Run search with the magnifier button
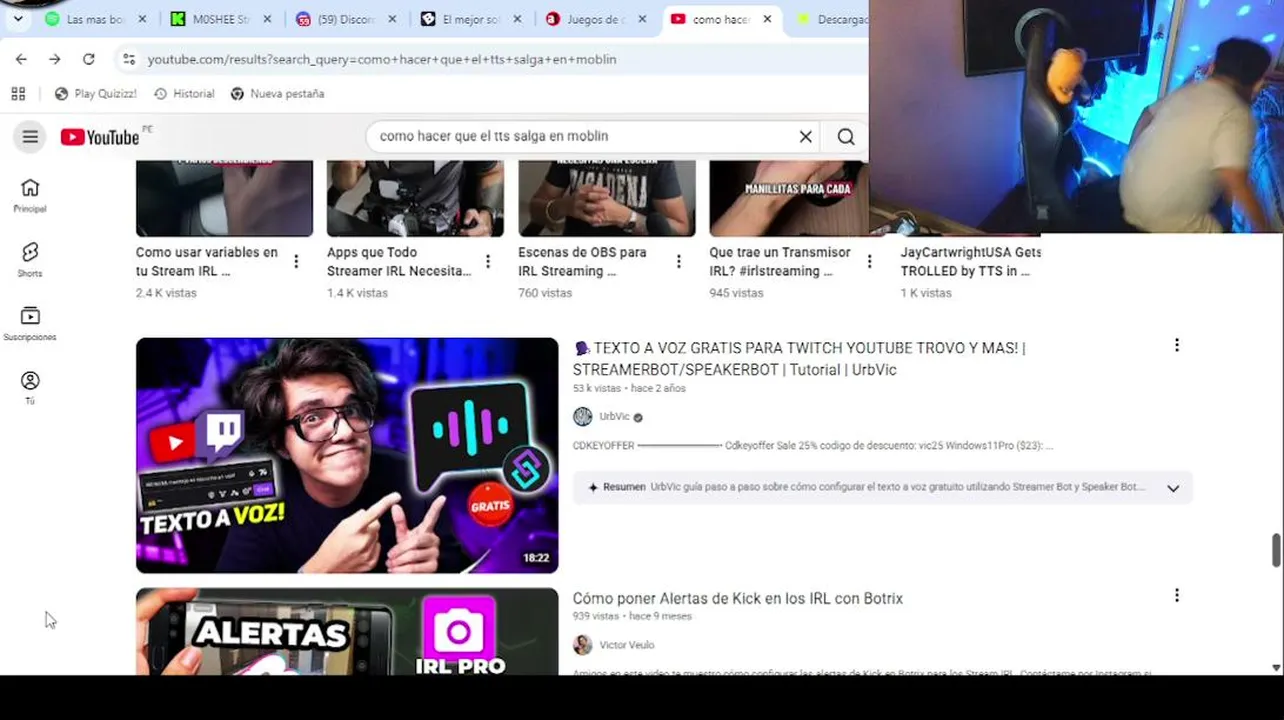The image size is (1284, 720). coord(846,137)
